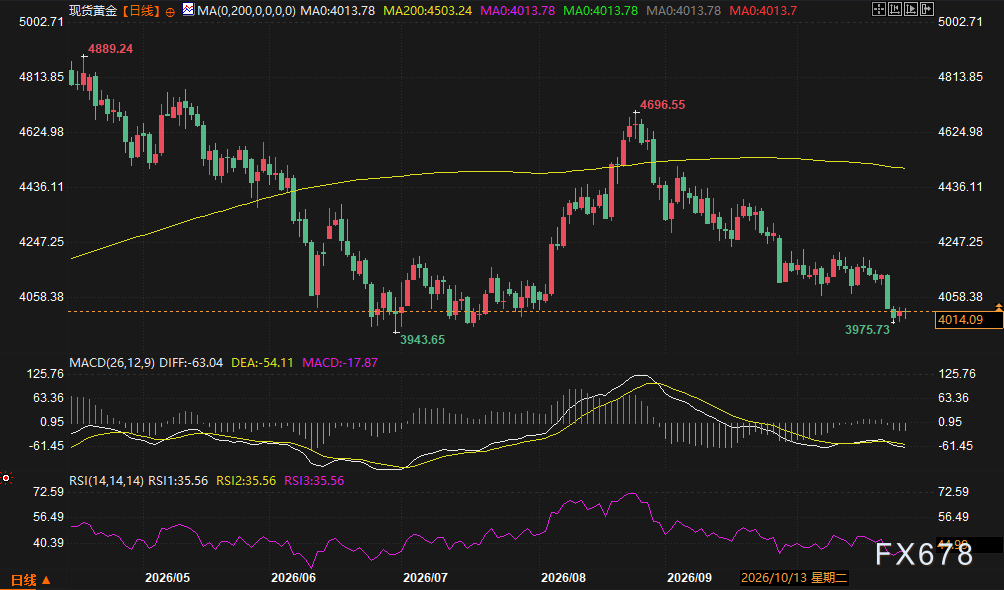Viewport: 1004px width, 590px height.
Task: Click the yellow RSI2:35.56 readout
Action: pos(246,480)
